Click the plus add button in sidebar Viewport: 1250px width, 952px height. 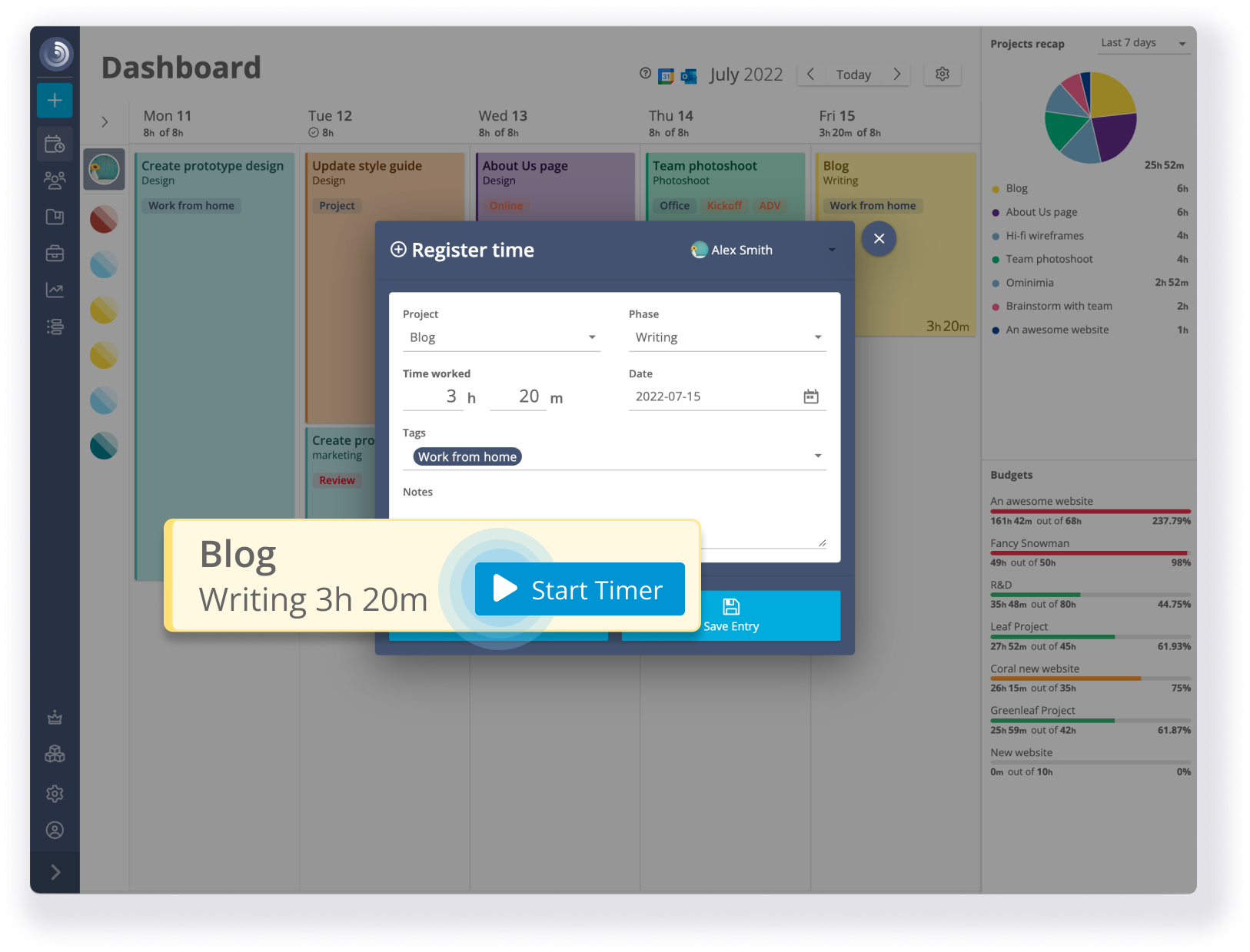(55, 100)
